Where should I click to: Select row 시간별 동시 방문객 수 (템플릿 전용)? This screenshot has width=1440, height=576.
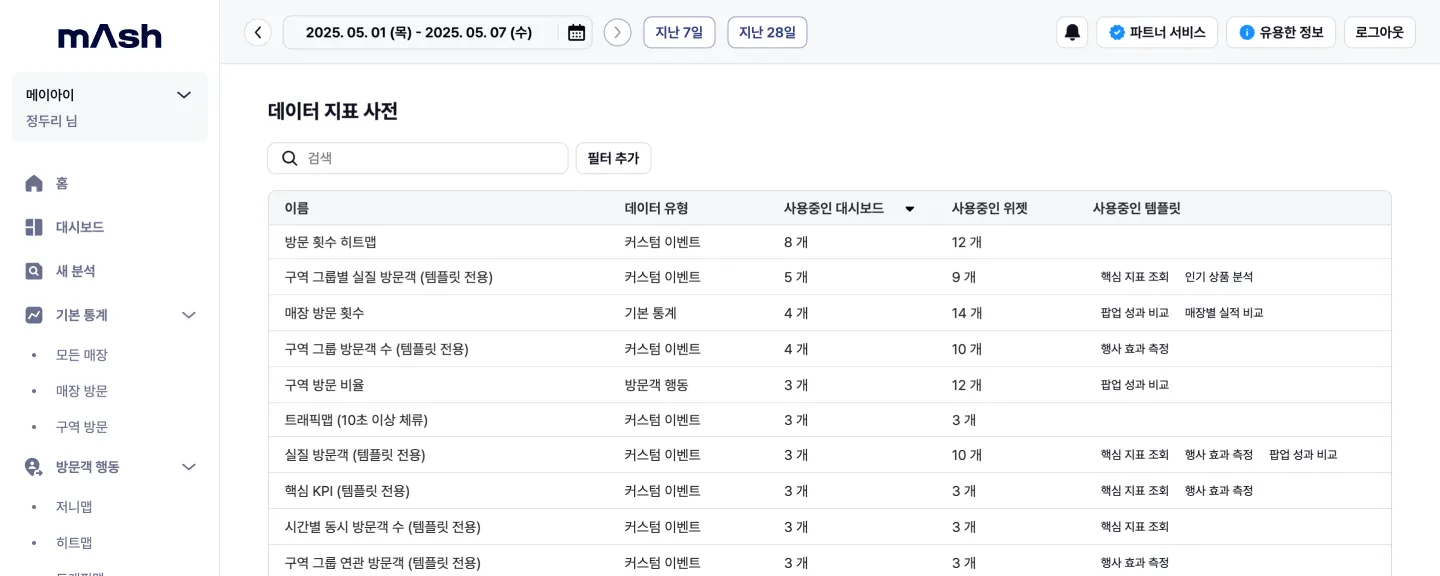point(830,527)
